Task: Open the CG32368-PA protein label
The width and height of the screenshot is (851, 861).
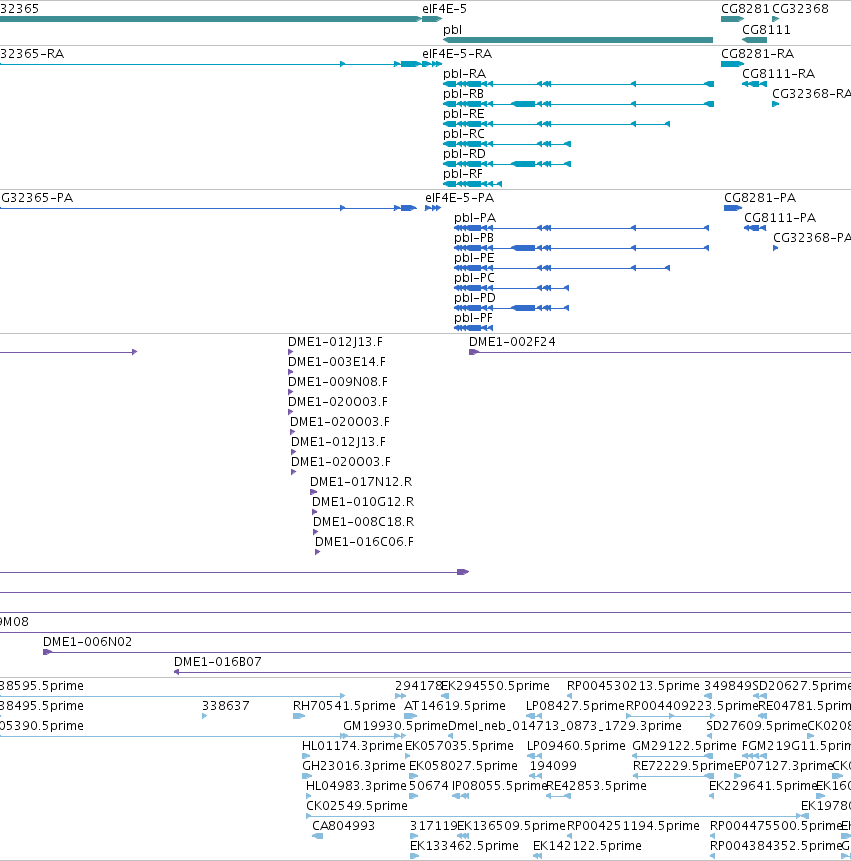Action: tap(812, 238)
